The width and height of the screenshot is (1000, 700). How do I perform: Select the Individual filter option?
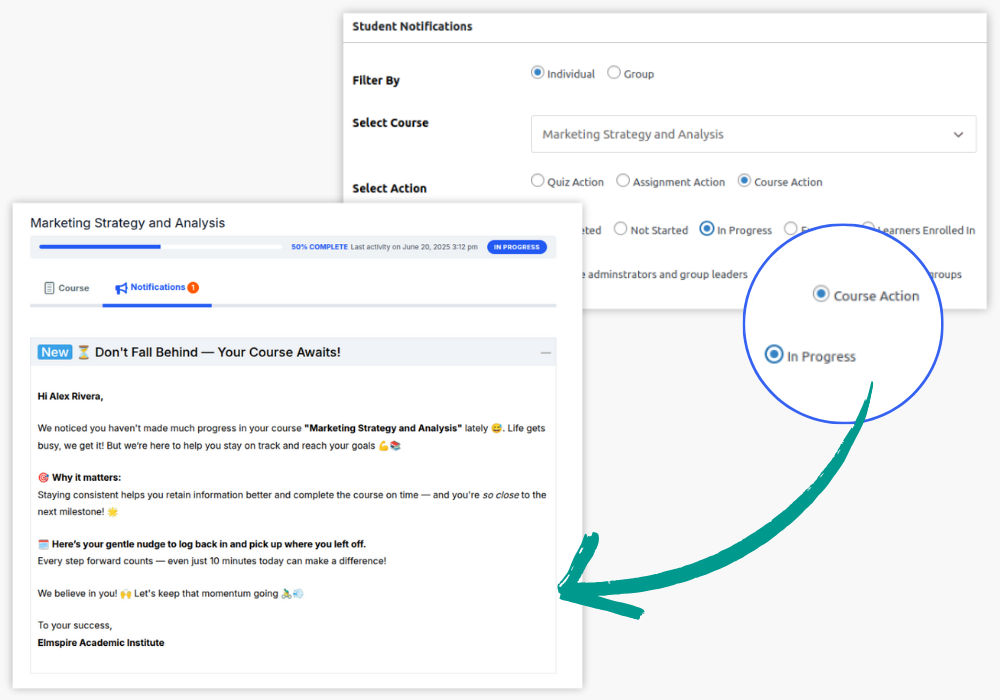537,73
